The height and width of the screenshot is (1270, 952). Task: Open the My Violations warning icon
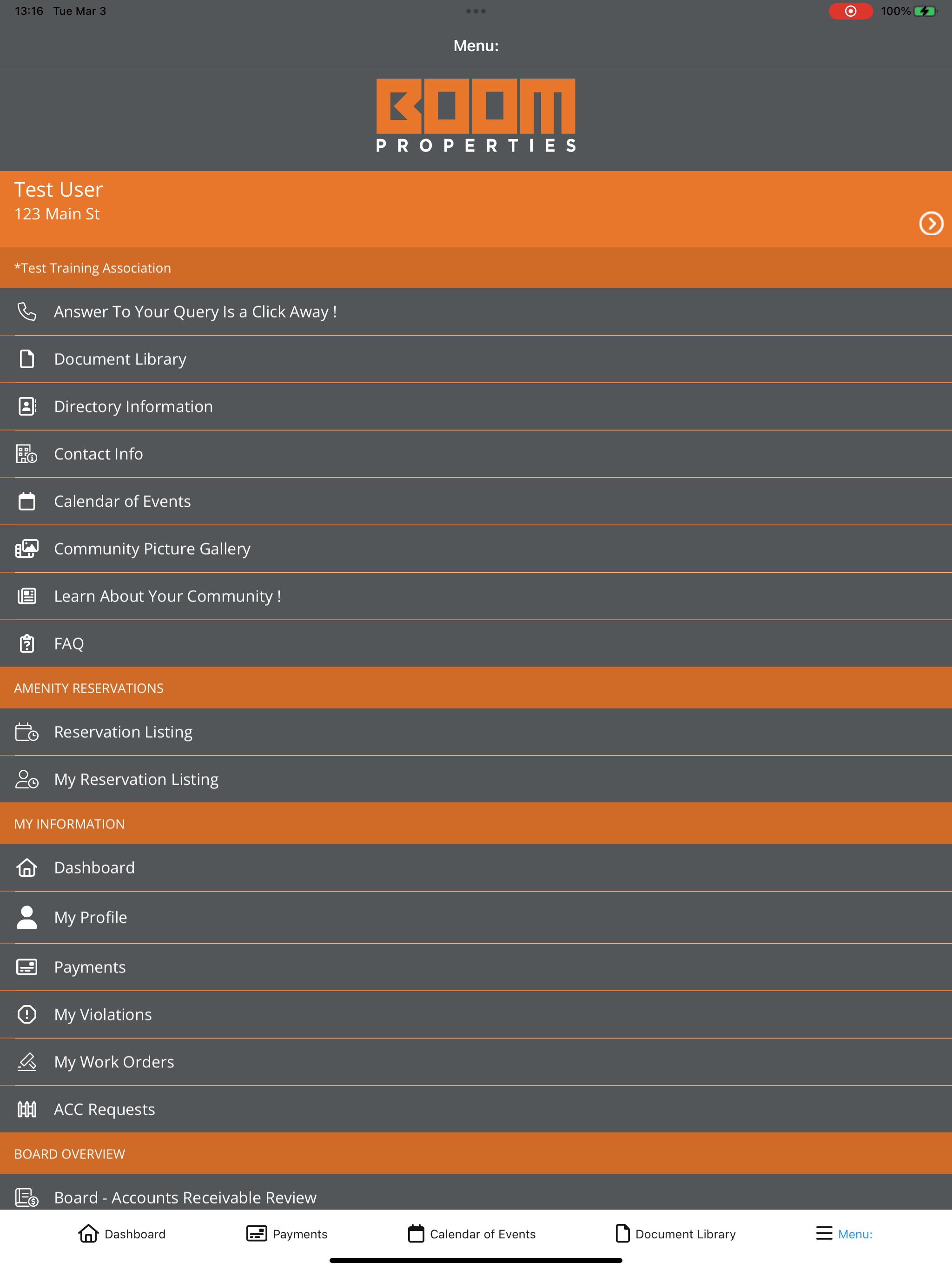(26, 1014)
